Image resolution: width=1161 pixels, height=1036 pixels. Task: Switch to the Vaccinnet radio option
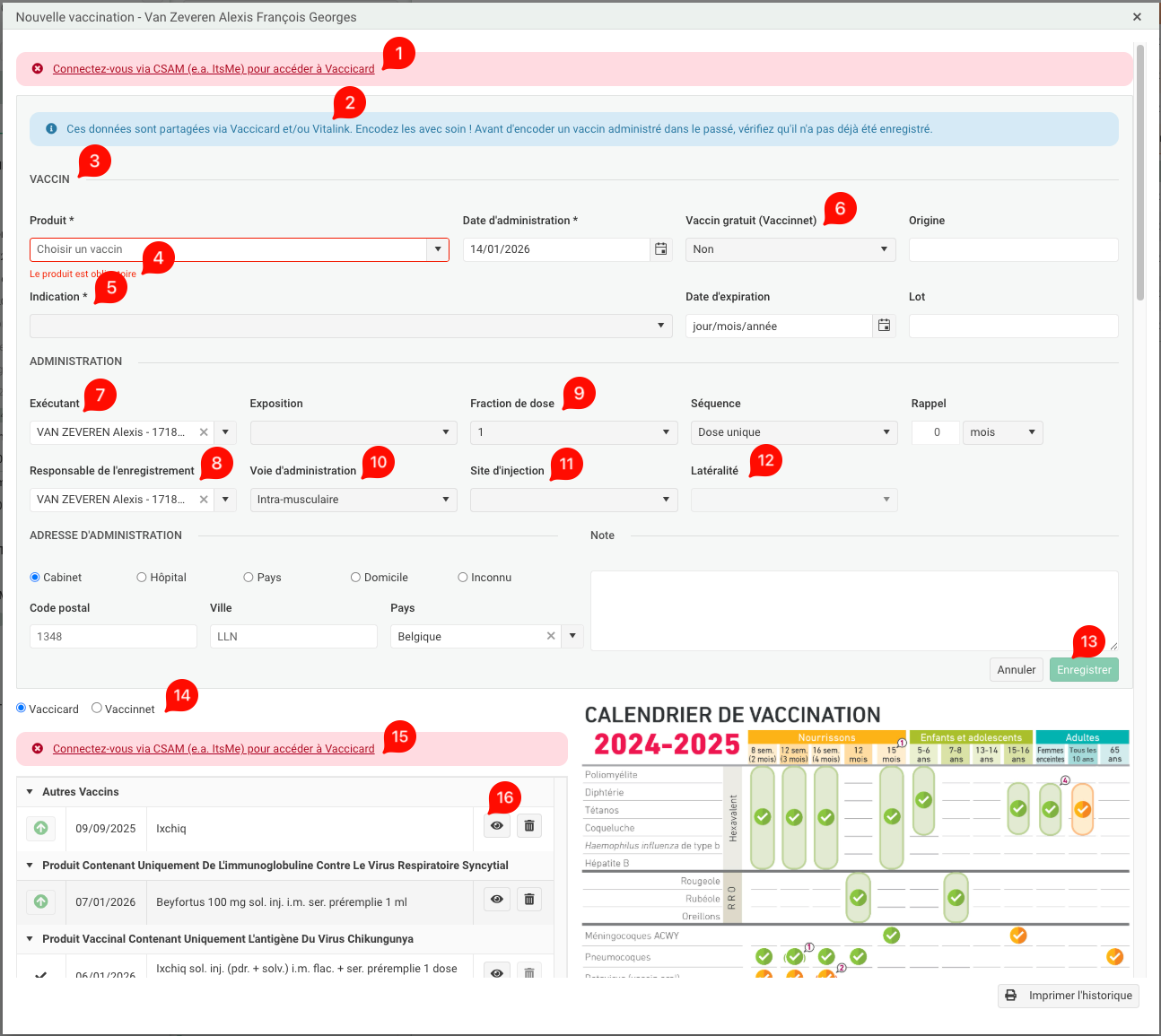[97, 709]
